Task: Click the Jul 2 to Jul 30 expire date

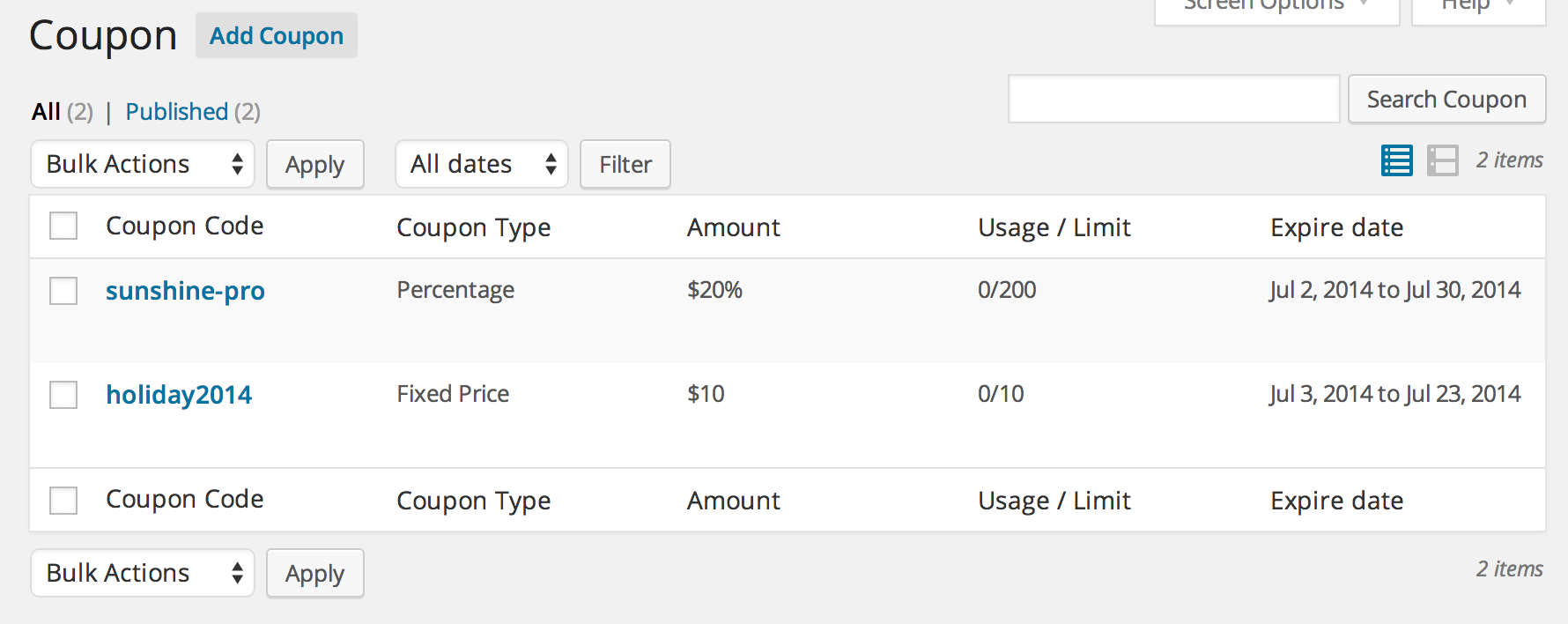Action: pyautogui.click(x=1395, y=290)
